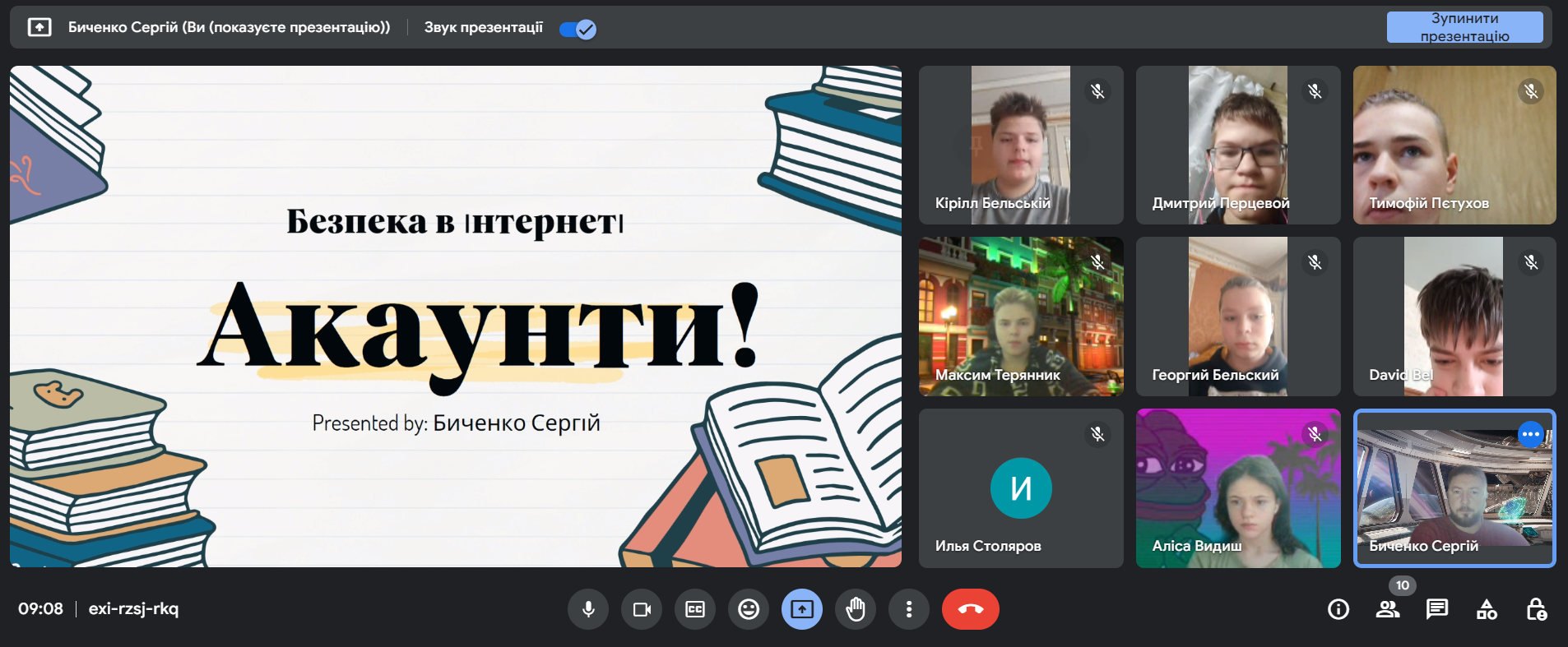Select Илья Столяров participant tile
Image resolution: width=1568 pixels, height=647 pixels.
pyautogui.click(x=1021, y=488)
